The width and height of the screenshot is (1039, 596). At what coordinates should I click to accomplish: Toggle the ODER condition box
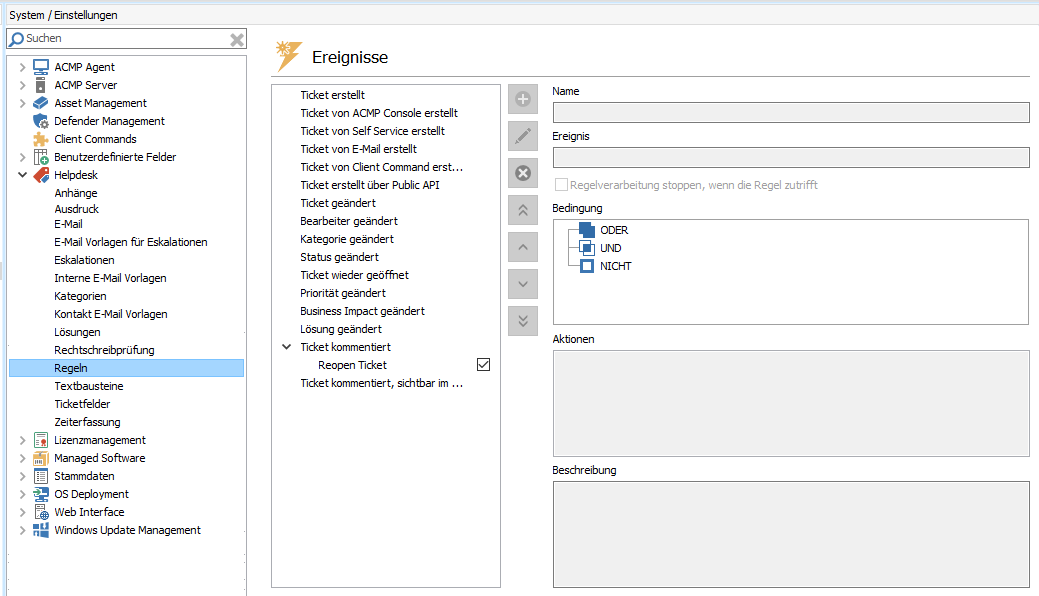coord(586,230)
